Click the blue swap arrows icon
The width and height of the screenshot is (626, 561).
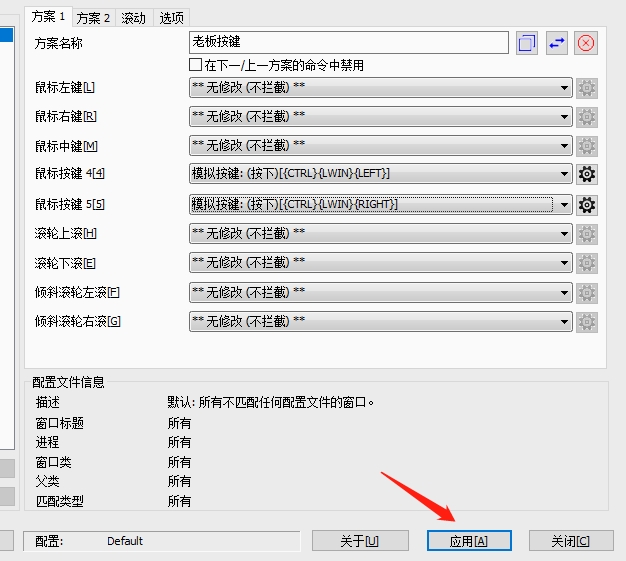click(557, 43)
